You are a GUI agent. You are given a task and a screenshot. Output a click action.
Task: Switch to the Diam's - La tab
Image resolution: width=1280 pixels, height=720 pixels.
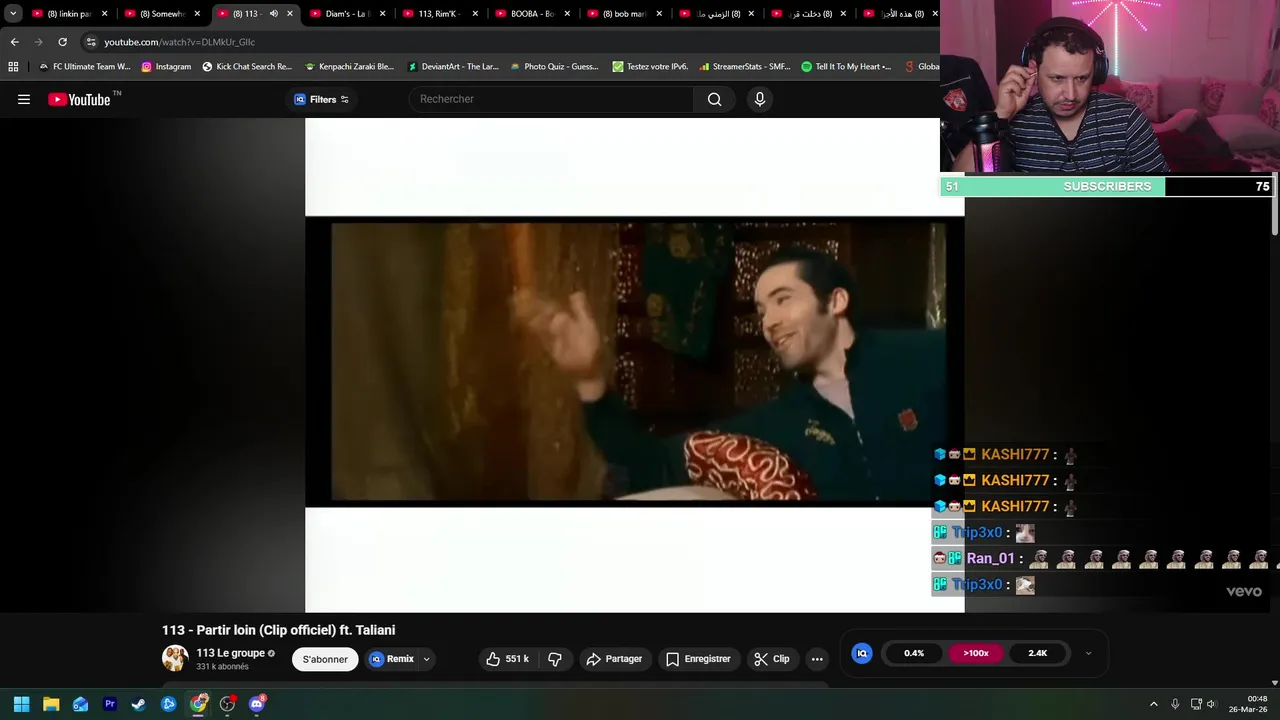click(348, 14)
